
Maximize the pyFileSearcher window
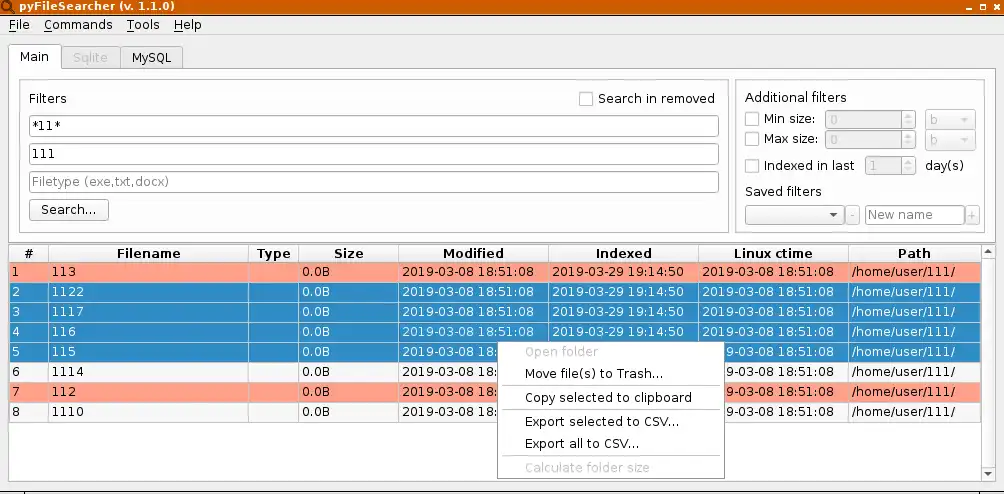click(x=983, y=6)
